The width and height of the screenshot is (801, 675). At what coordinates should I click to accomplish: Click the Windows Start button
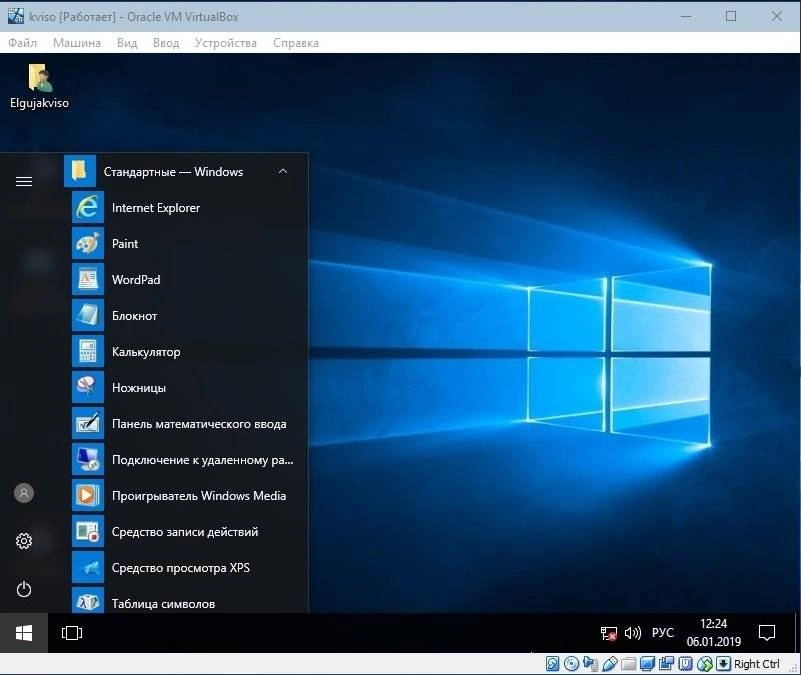pyautogui.click(x=24, y=633)
